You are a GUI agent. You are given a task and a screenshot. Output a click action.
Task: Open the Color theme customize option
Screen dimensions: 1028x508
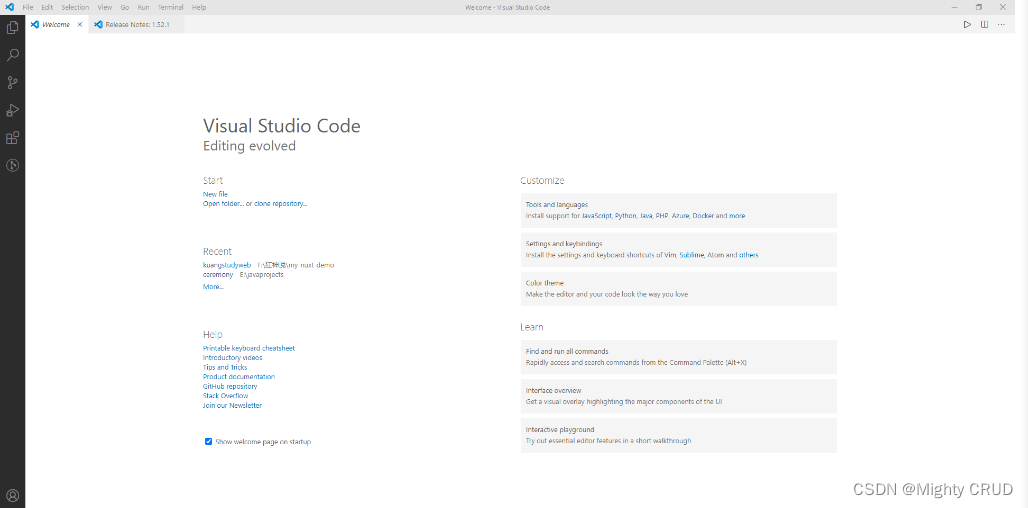point(679,288)
